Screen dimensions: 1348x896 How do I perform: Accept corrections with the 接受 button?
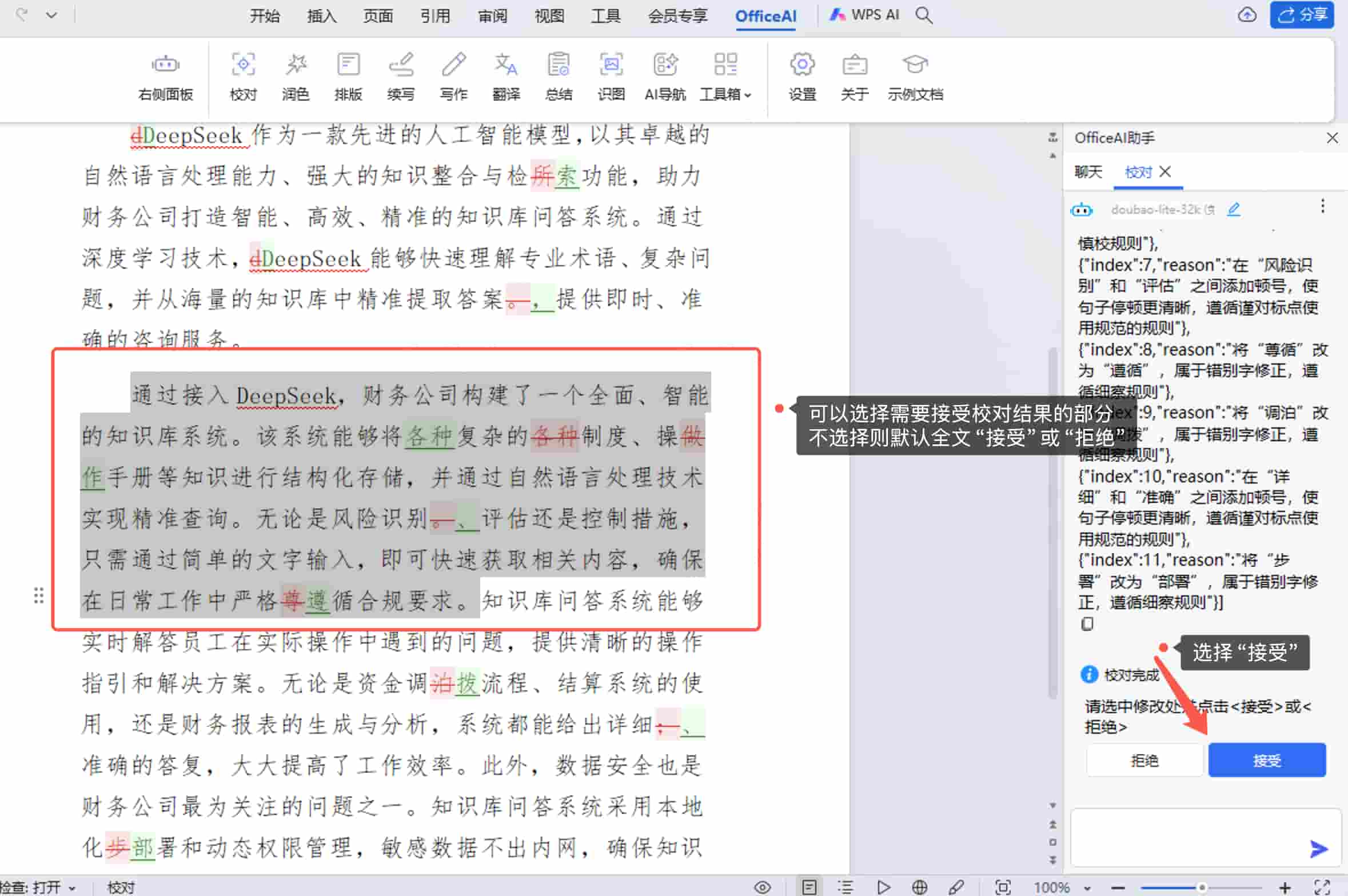[x=1266, y=760]
